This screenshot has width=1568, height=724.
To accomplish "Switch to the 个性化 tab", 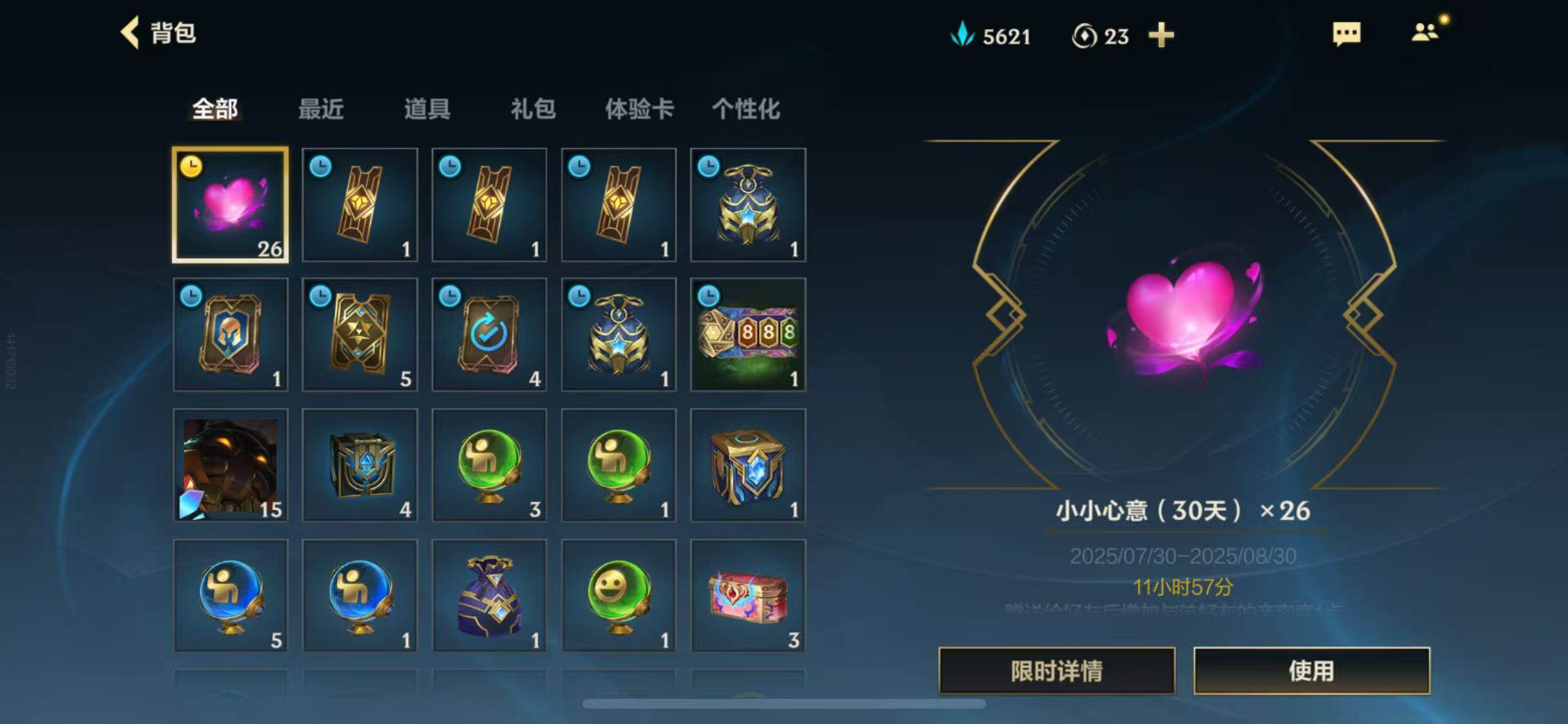I will pyautogui.click(x=745, y=109).
